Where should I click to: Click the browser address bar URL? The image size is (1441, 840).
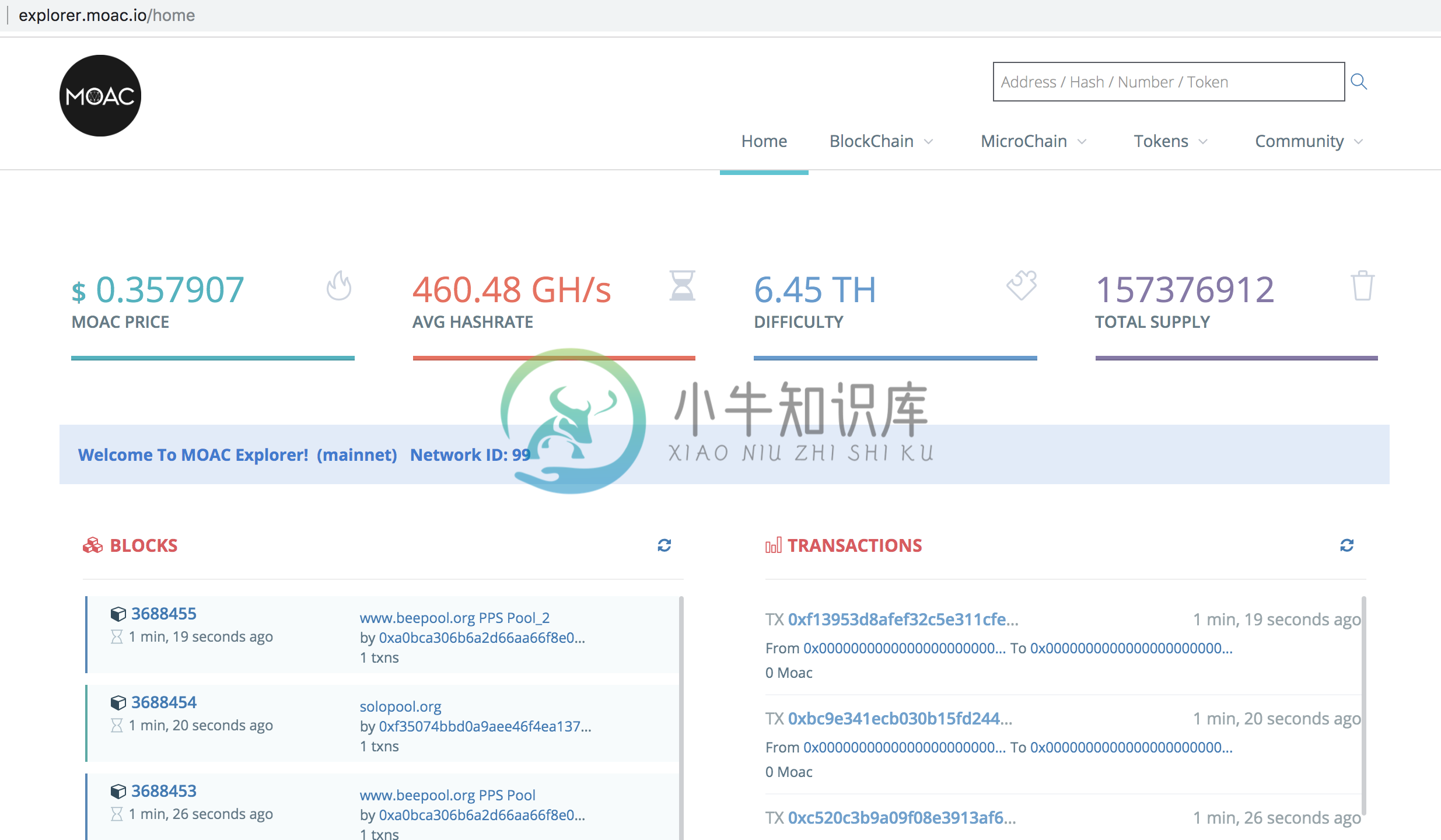[107, 15]
